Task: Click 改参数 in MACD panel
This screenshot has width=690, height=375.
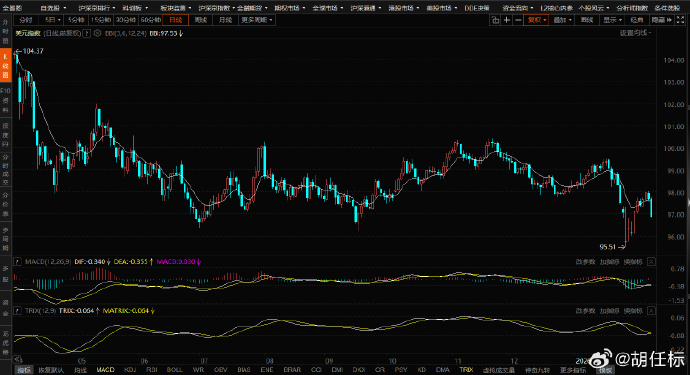Action: click(x=585, y=262)
